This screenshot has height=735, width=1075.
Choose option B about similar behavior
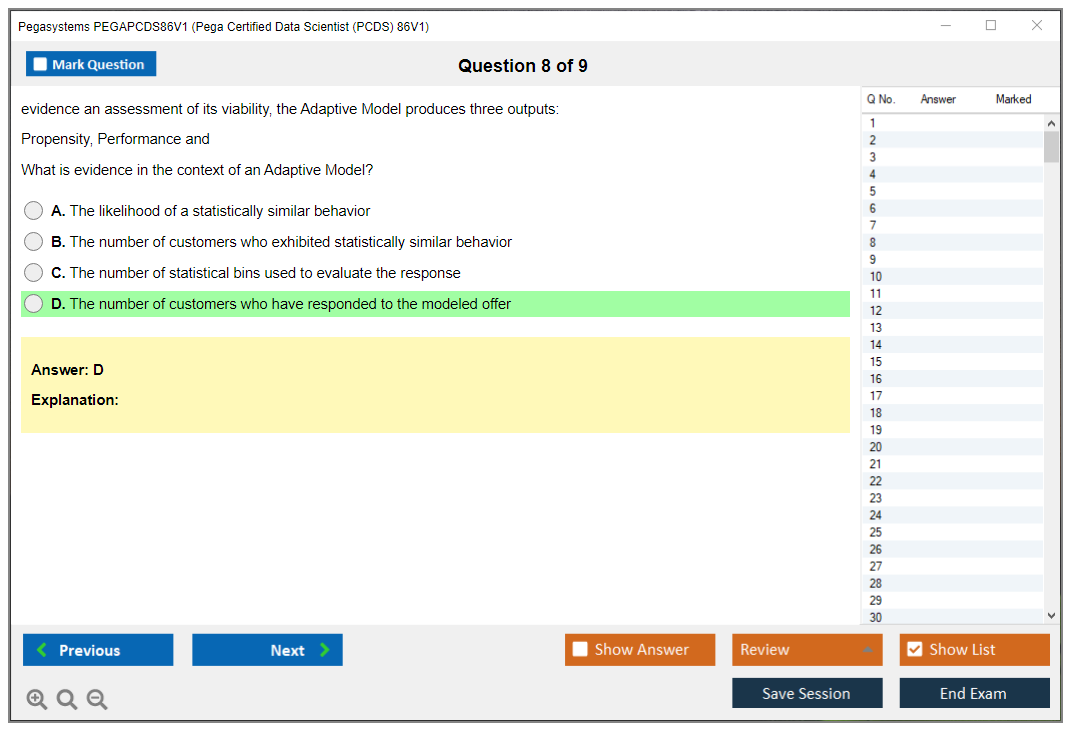(34, 242)
